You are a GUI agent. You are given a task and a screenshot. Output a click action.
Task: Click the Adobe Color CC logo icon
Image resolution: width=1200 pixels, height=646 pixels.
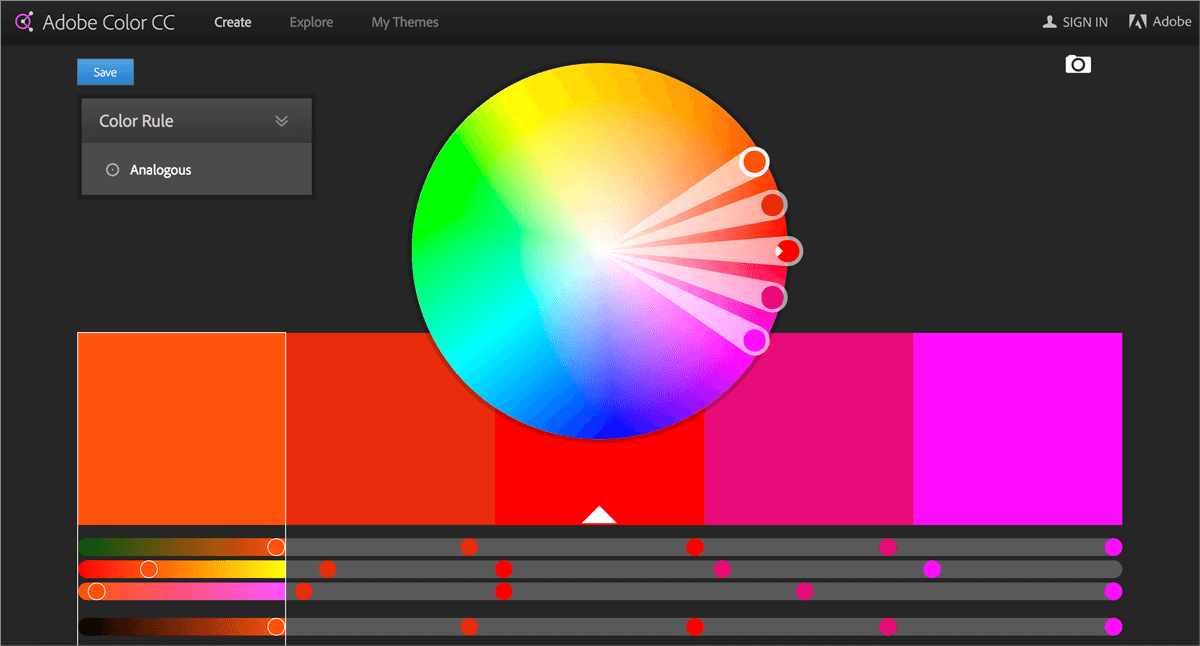pos(23,22)
